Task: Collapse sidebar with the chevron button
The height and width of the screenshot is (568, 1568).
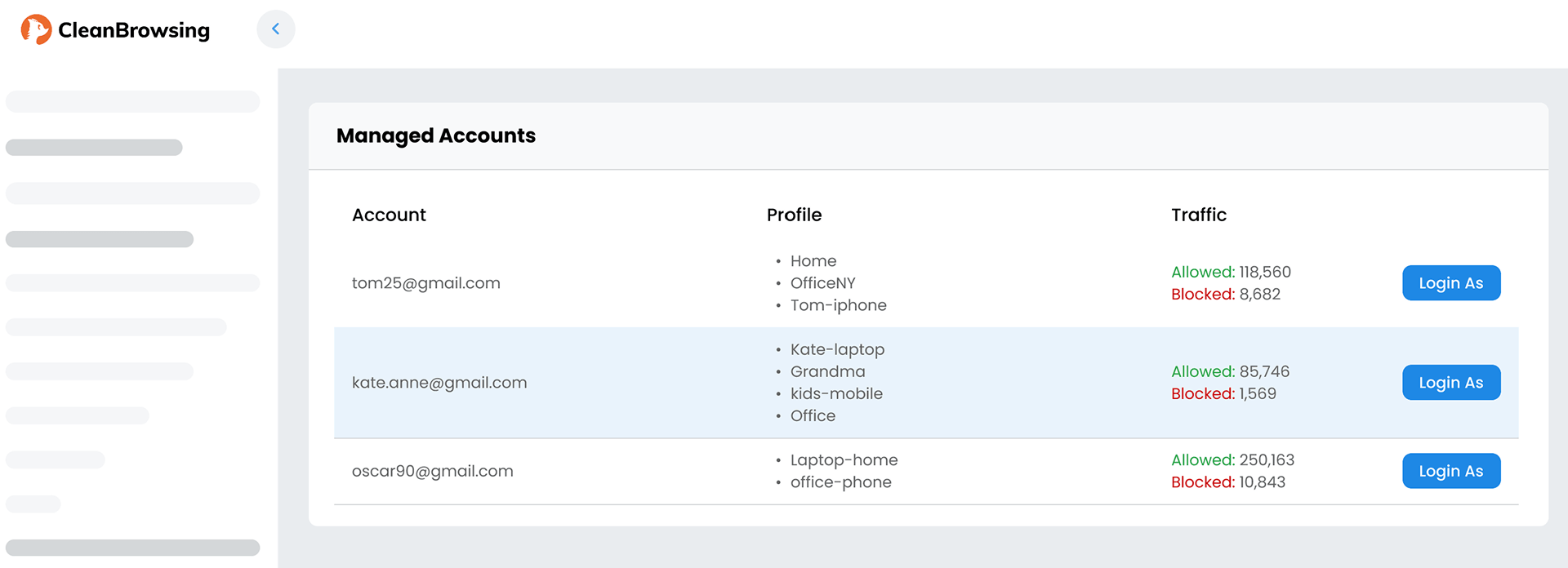Action: (276, 29)
